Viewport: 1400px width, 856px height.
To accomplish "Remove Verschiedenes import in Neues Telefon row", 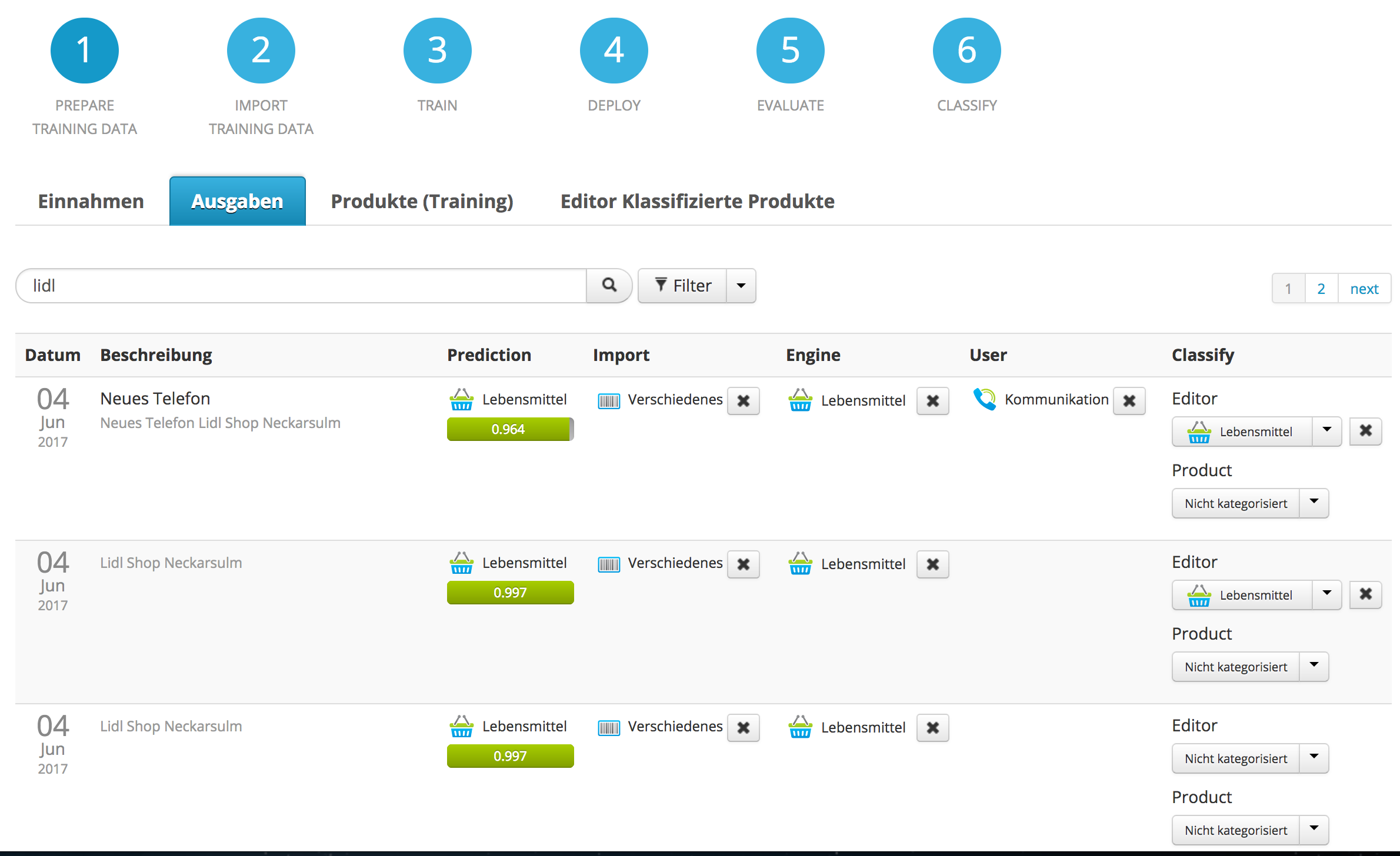I will 744,401.
